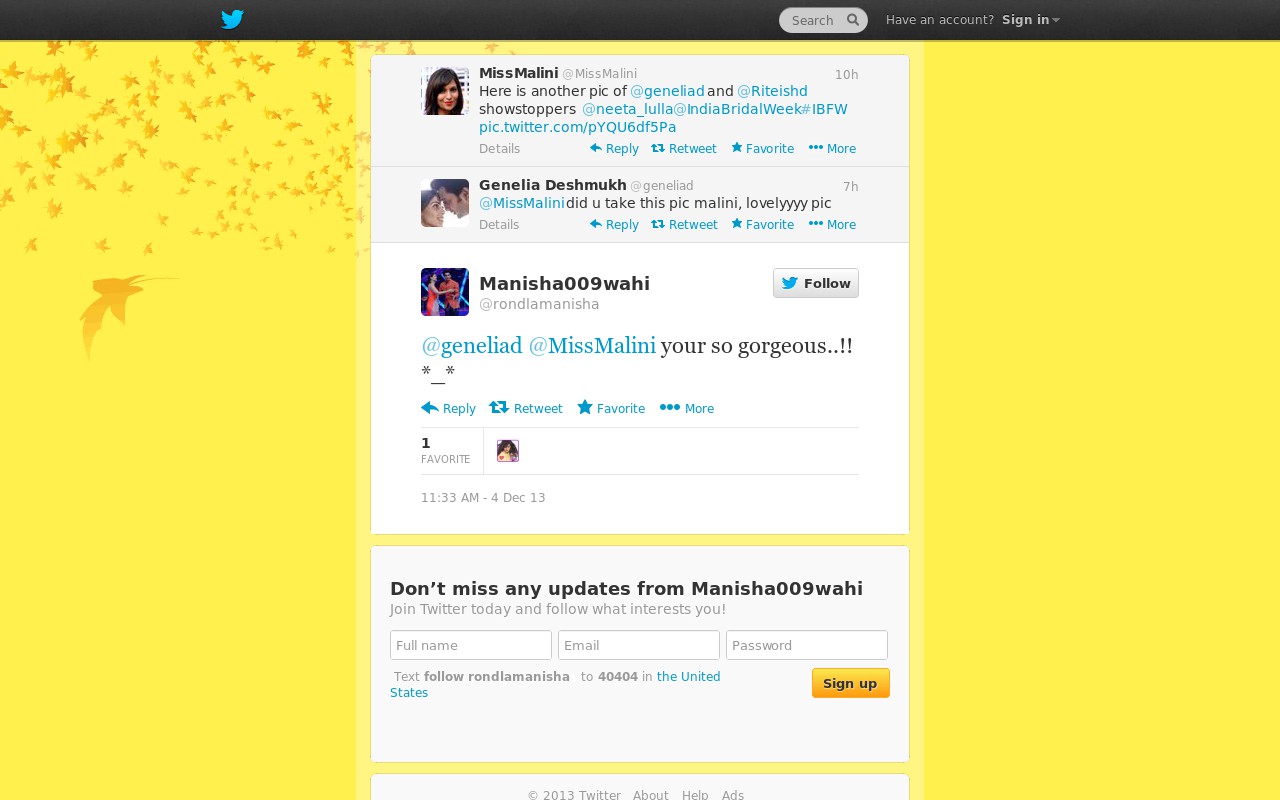The image size is (1280, 800).
Task: Focus the Email input field
Action: click(639, 645)
